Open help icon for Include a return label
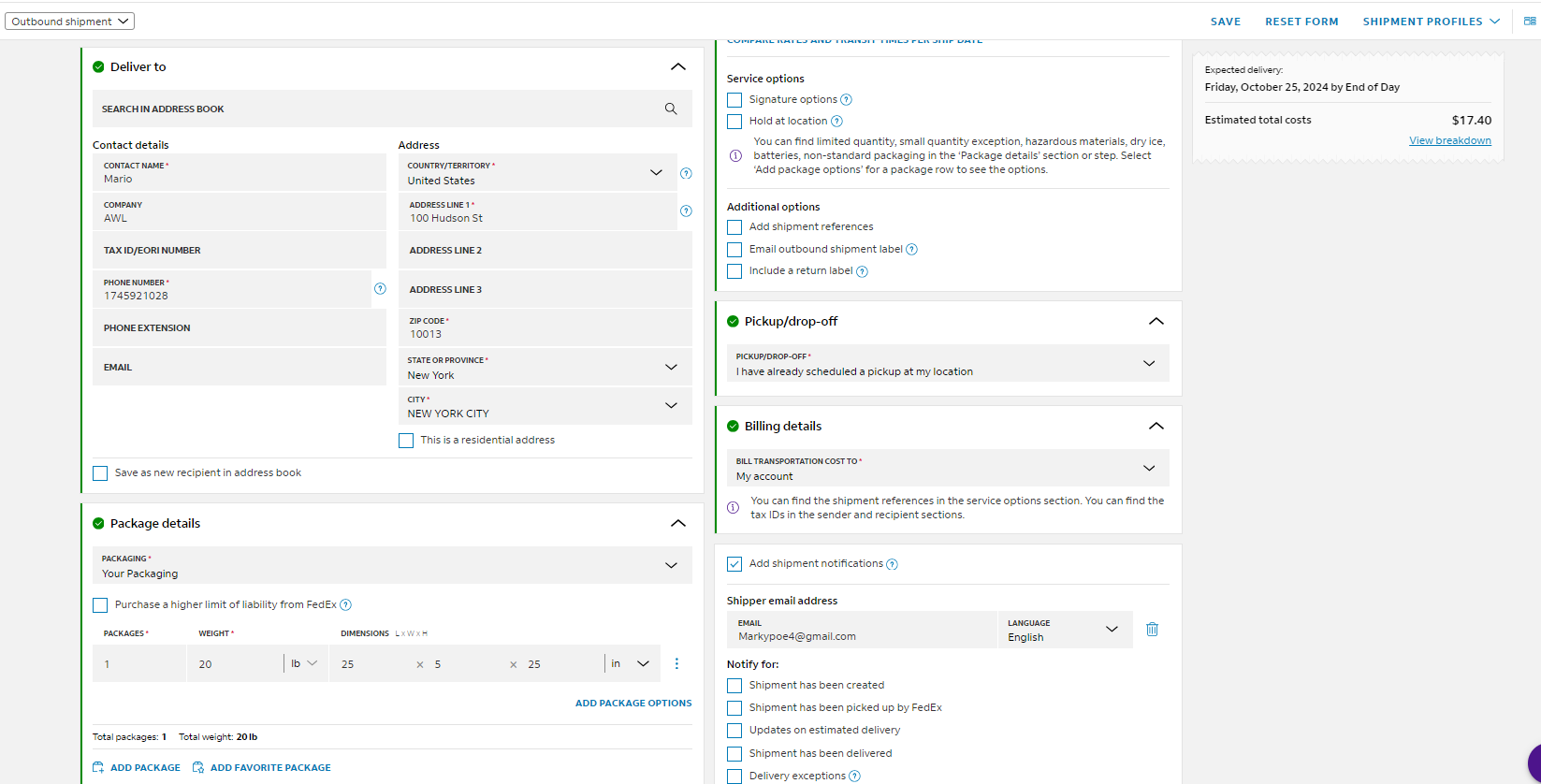This screenshot has height=784, width=1541. coord(862,272)
